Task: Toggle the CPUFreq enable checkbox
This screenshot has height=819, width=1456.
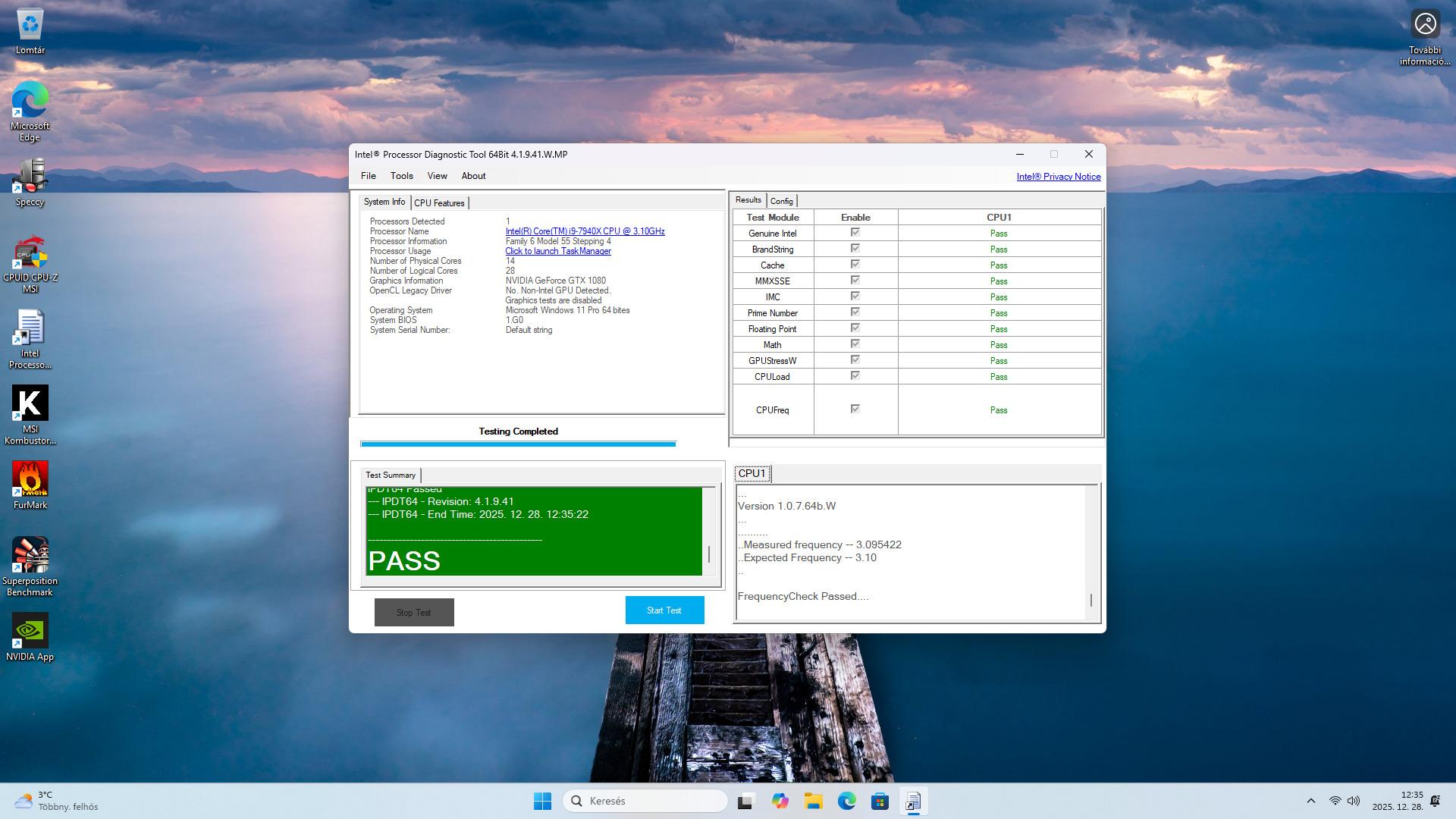Action: (855, 409)
